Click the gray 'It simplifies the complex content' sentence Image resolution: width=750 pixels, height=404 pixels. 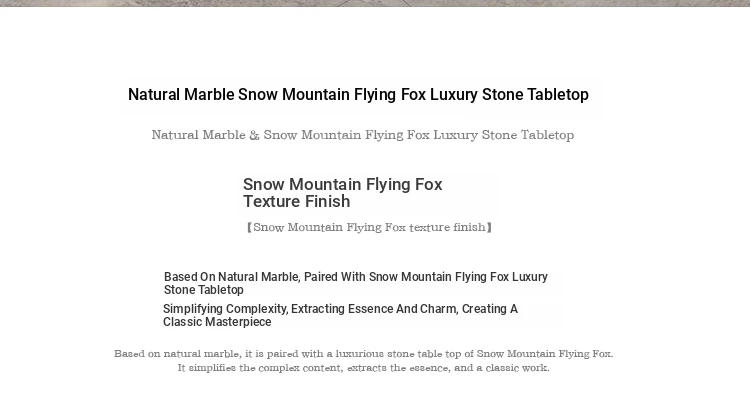tap(364, 368)
